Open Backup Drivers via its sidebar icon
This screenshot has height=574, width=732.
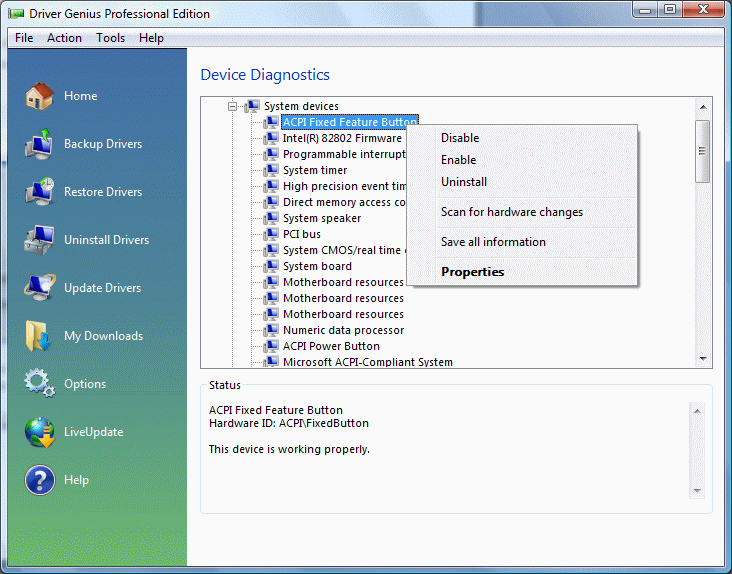(39, 144)
